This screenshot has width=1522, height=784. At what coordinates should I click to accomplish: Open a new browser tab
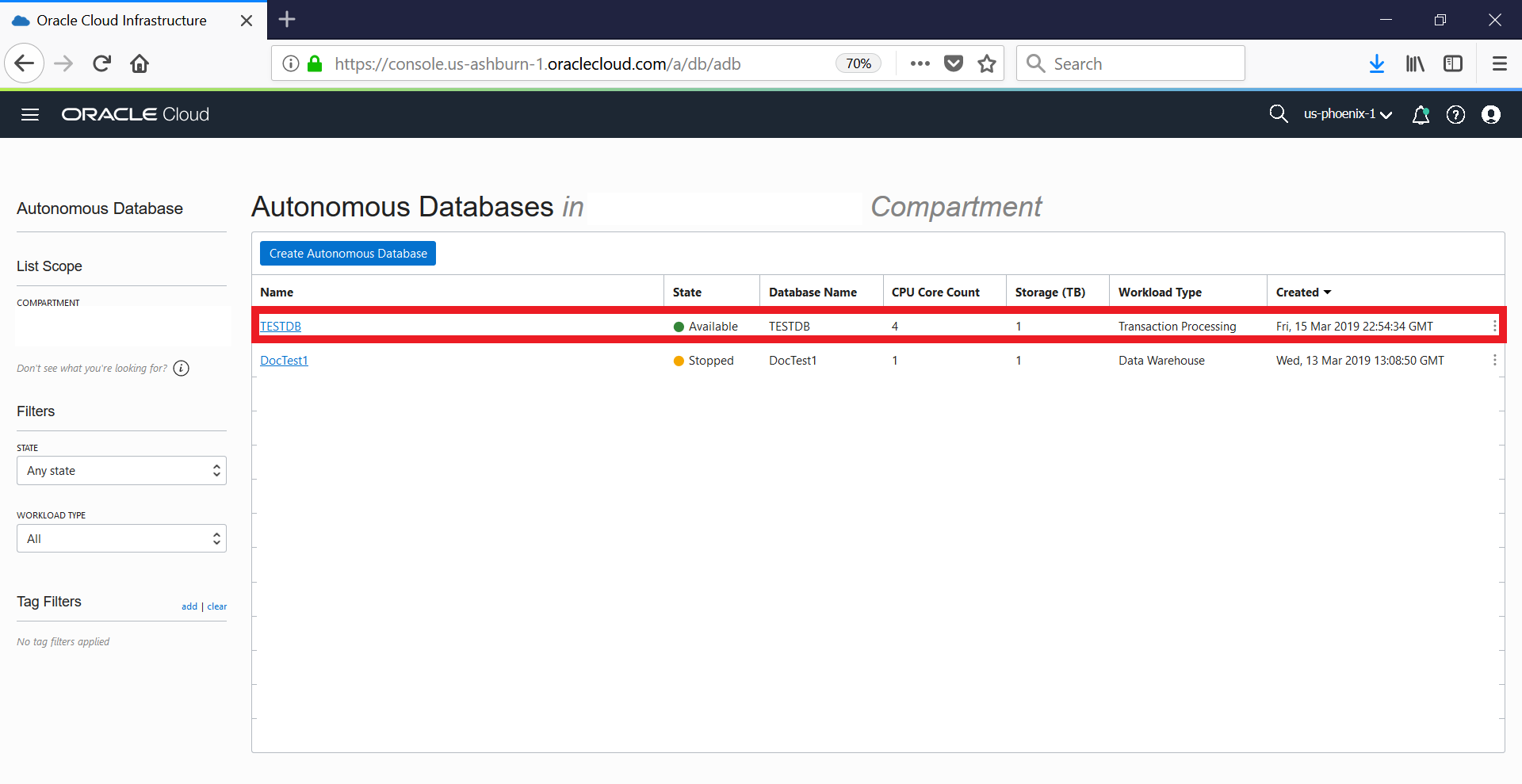pyautogui.click(x=287, y=20)
